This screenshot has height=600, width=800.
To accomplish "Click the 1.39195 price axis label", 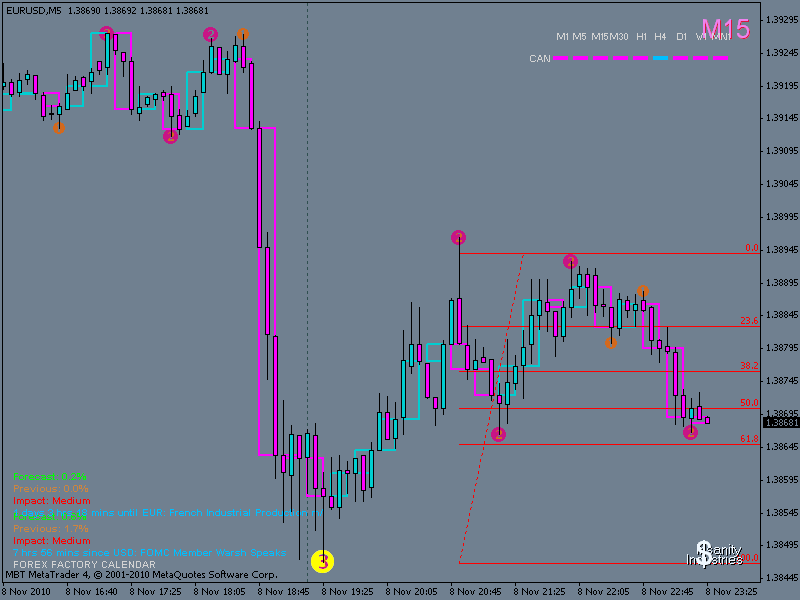I will 782,86.
